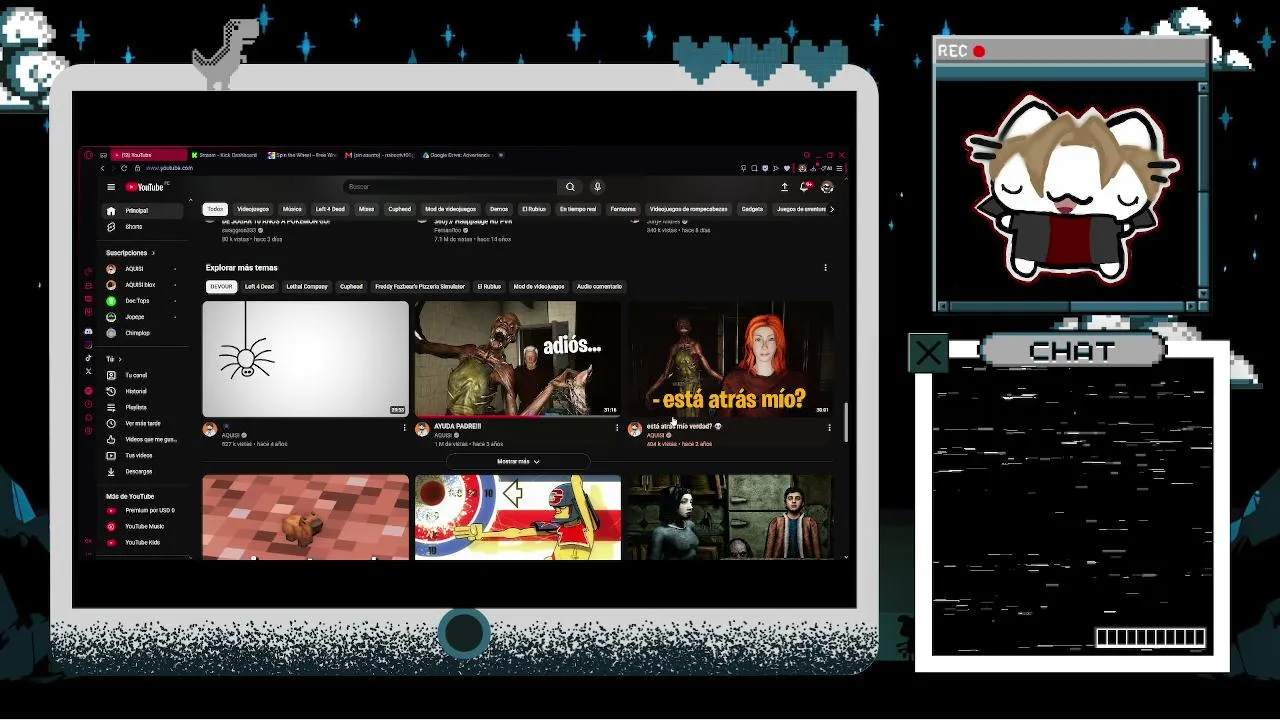Click the search magnifier button
The width and height of the screenshot is (1280, 720).
[570, 187]
